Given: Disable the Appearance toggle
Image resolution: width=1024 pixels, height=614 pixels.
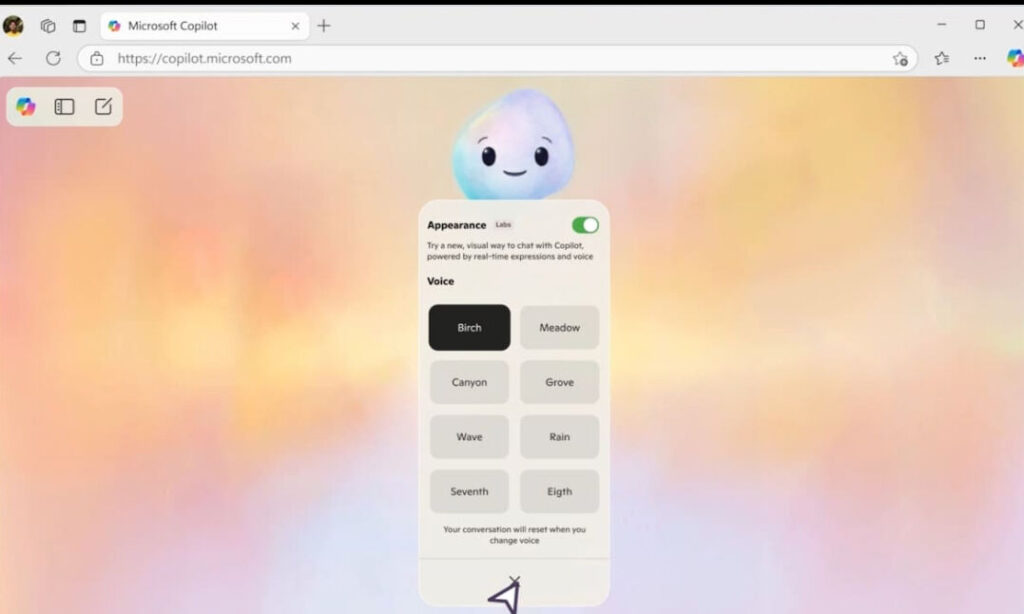Looking at the screenshot, I should [x=585, y=225].
